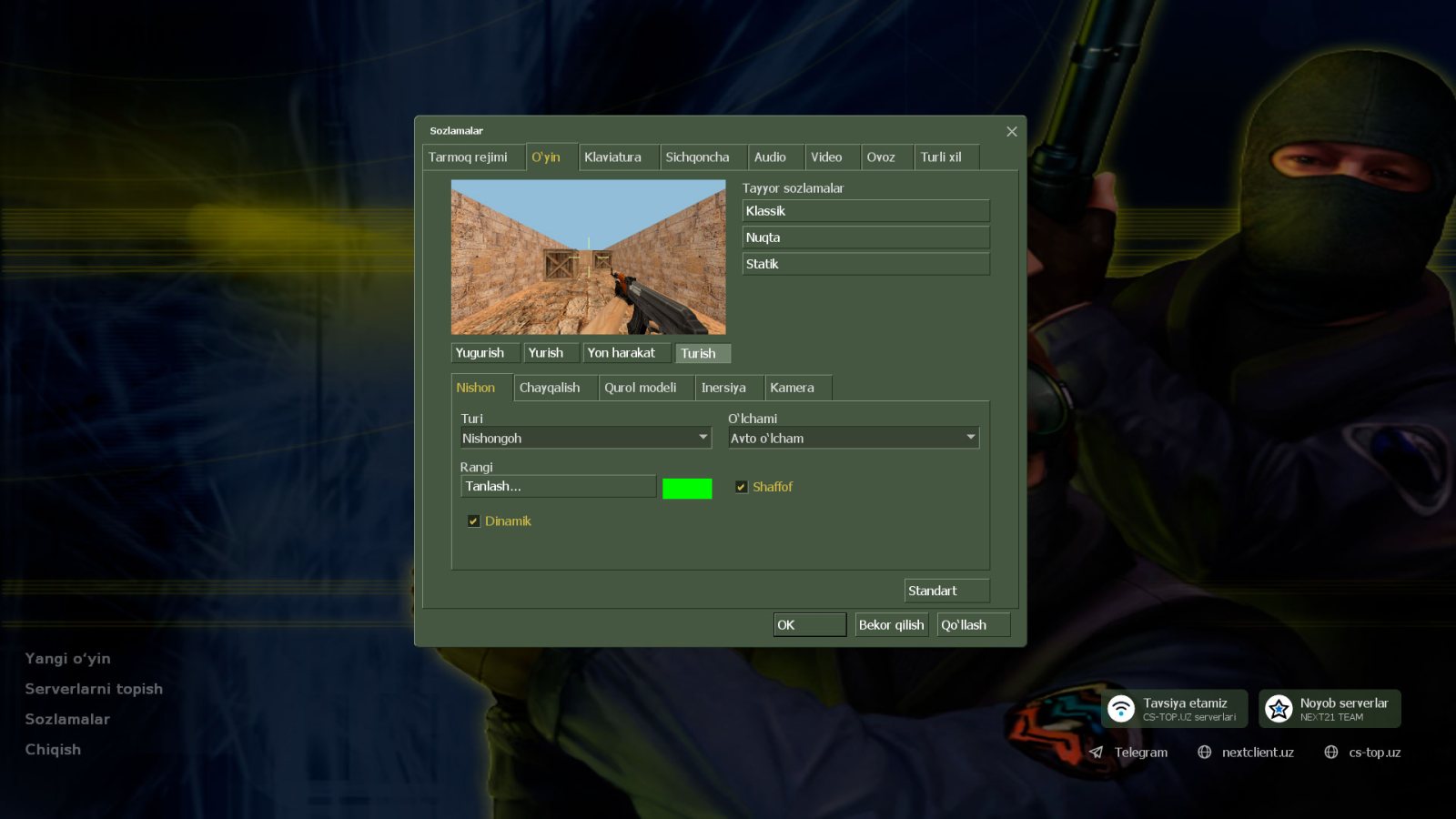Select the Chayqalish sub-tab
This screenshot has width=1456, height=819.
click(550, 388)
